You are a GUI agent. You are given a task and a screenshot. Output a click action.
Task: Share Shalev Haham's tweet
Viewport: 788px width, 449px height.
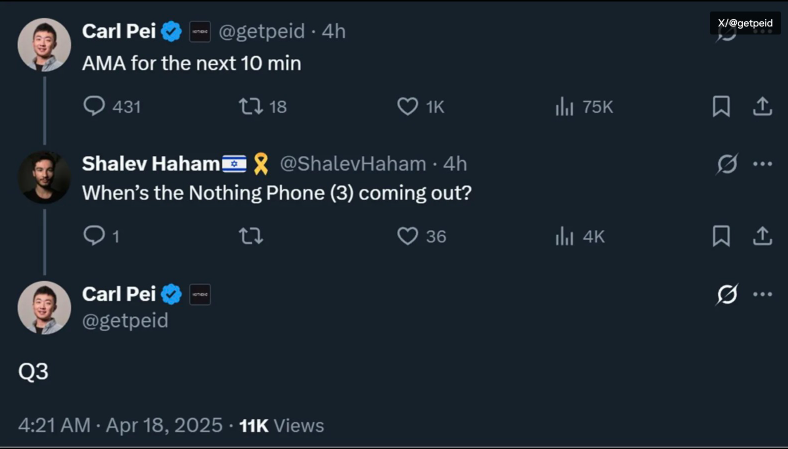pyautogui.click(x=762, y=236)
